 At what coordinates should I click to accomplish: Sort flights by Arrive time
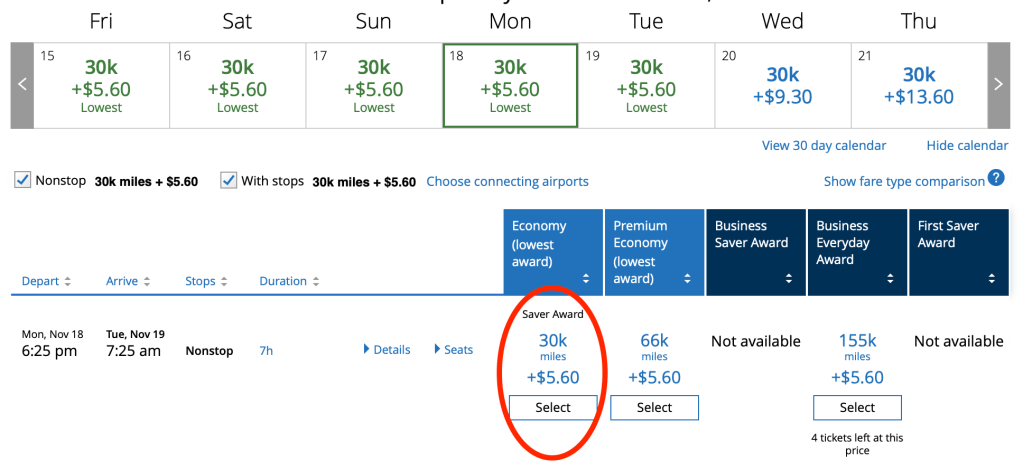(128, 282)
